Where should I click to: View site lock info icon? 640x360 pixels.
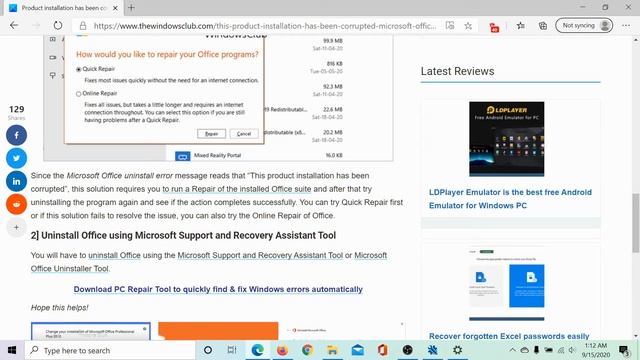[x=83, y=26]
